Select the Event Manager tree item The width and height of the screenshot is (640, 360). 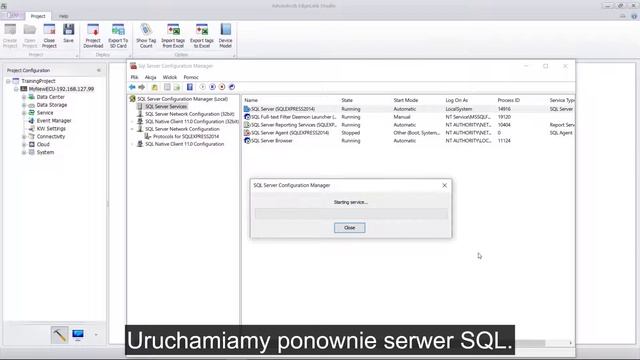(54, 121)
